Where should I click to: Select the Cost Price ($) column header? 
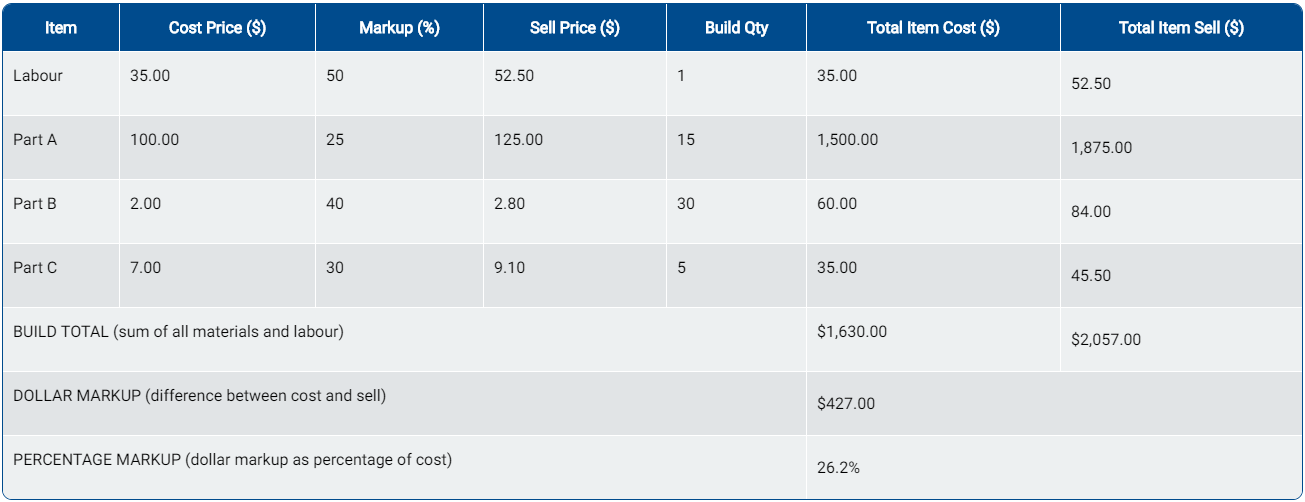coord(217,28)
